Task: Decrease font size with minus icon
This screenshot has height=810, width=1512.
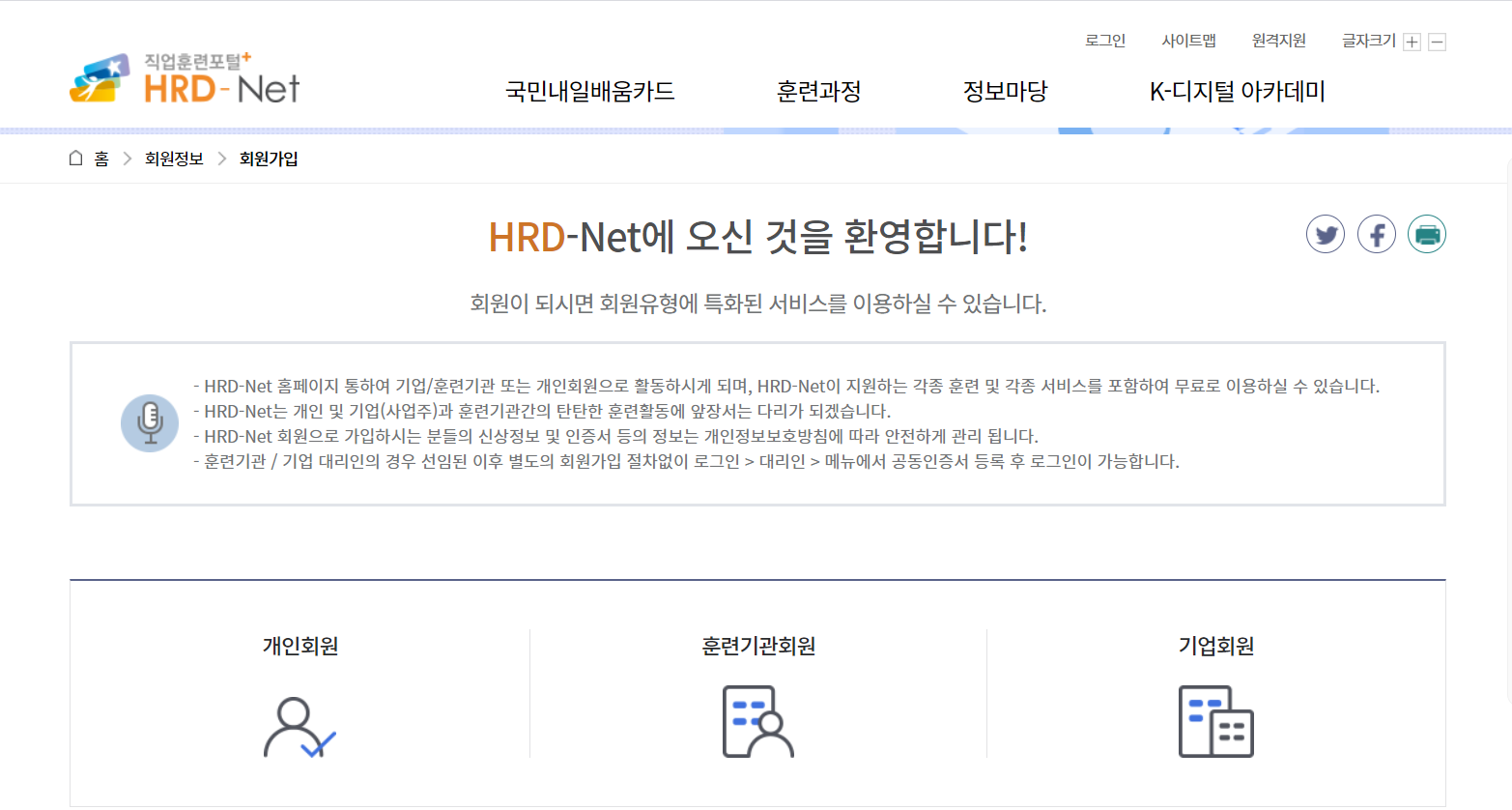Action: pyautogui.click(x=1438, y=42)
